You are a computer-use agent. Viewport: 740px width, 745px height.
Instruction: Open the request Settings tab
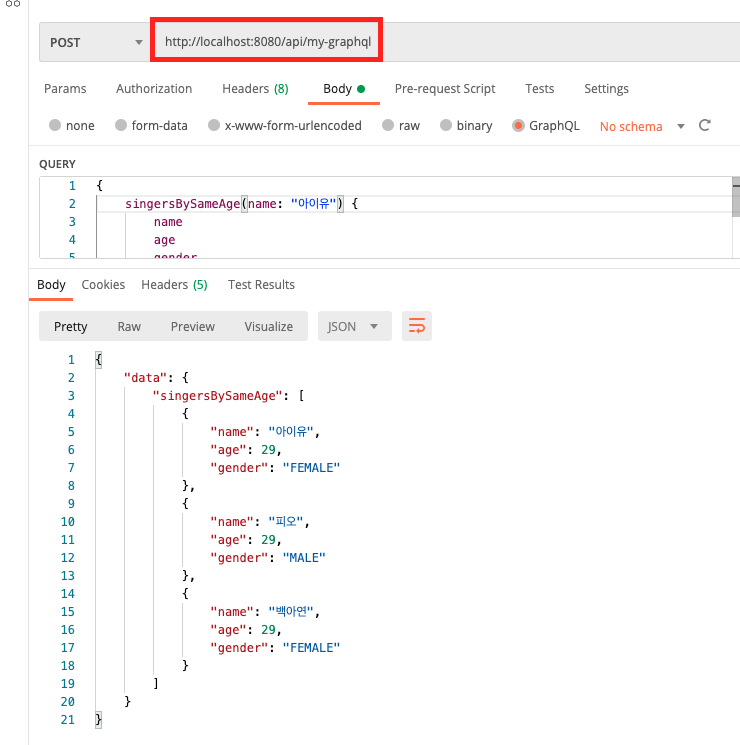[606, 89]
